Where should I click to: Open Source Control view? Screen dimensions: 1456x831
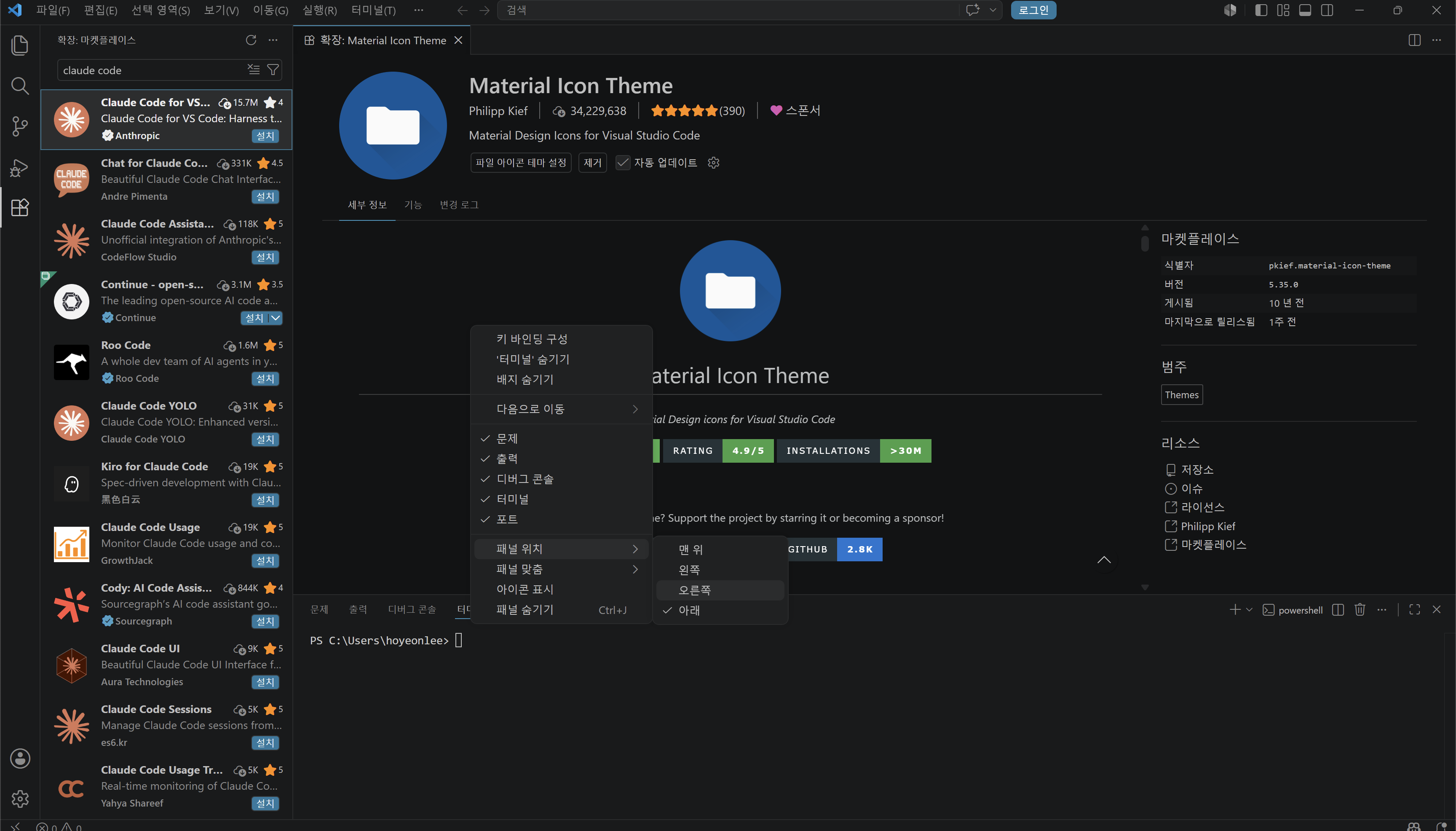tap(20, 127)
